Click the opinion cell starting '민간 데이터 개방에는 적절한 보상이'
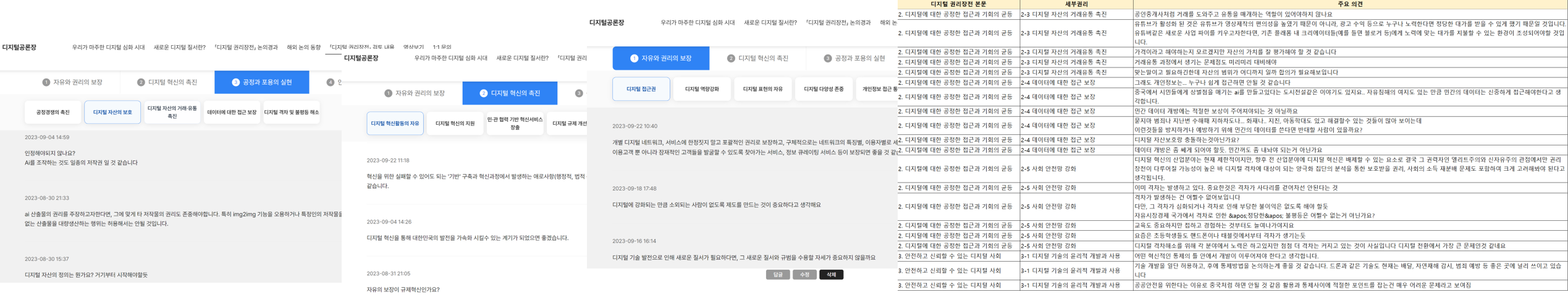 [x=1350, y=111]
